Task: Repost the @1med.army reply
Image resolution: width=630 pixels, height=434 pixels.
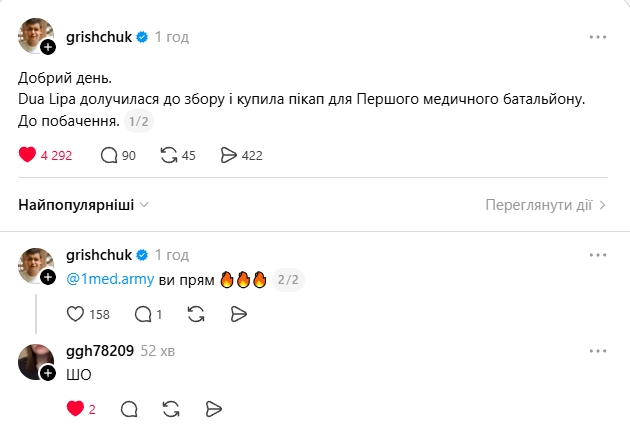Action: click(196, 314)
